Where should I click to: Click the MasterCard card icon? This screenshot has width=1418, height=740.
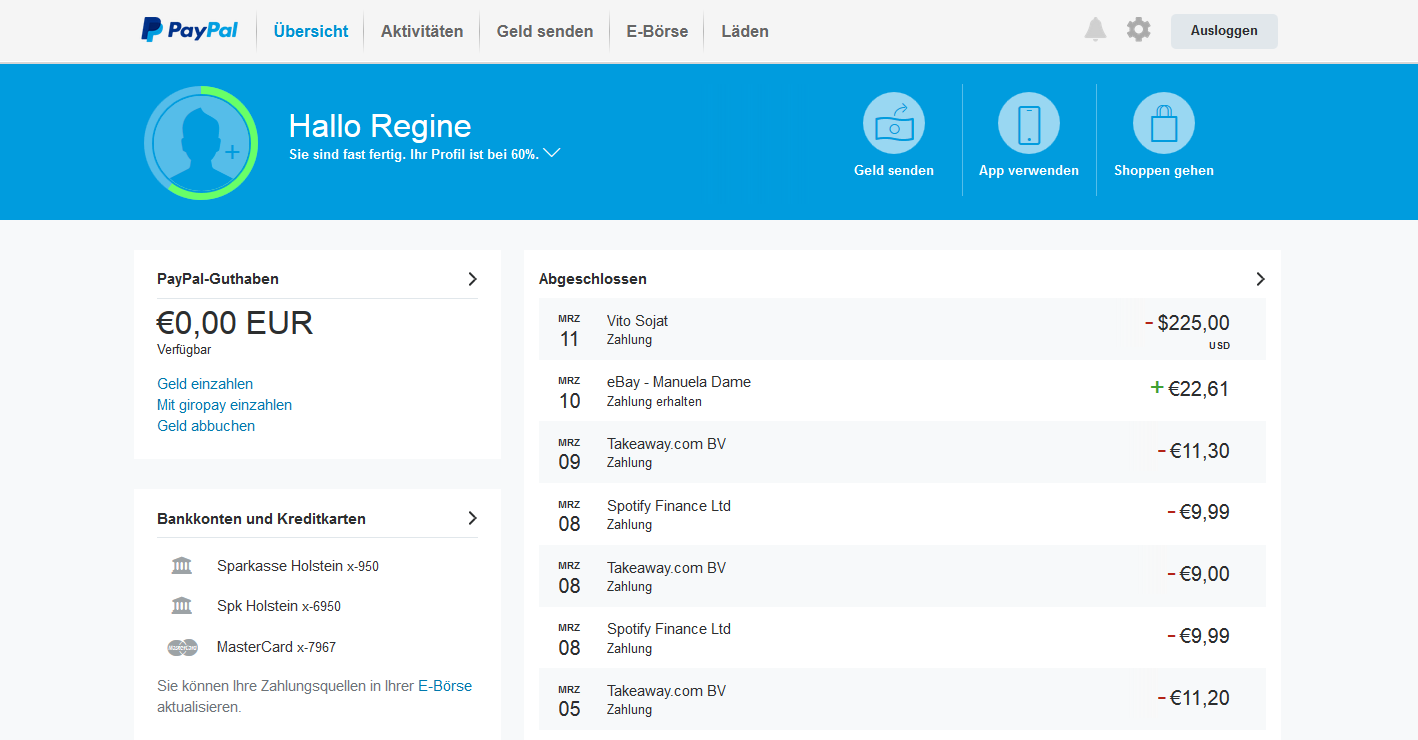coord(182,647)
